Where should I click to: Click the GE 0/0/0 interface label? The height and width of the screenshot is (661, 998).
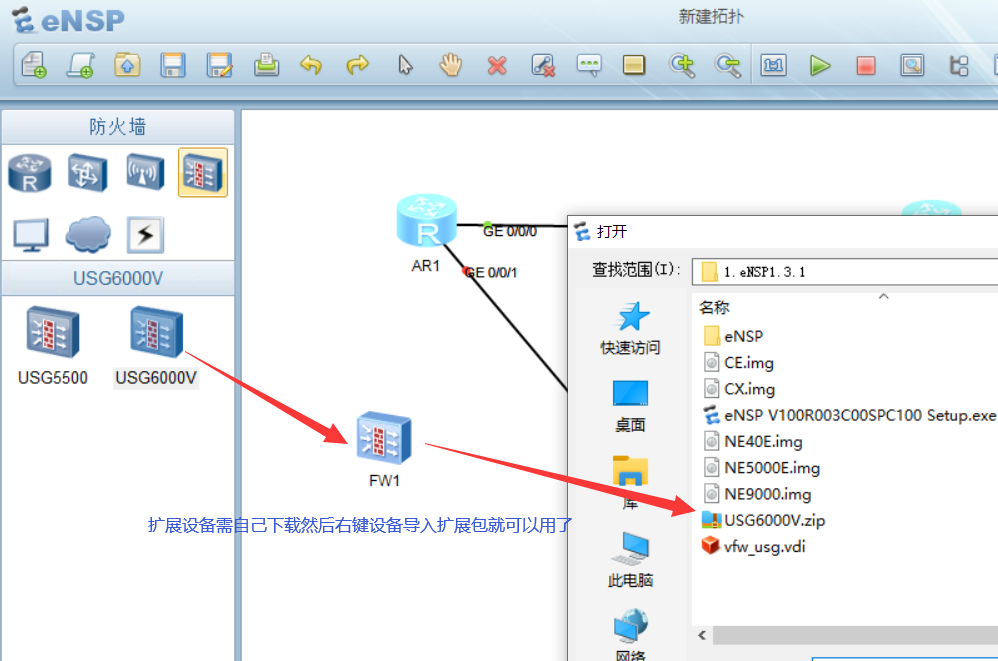click(x=509, y=232)
